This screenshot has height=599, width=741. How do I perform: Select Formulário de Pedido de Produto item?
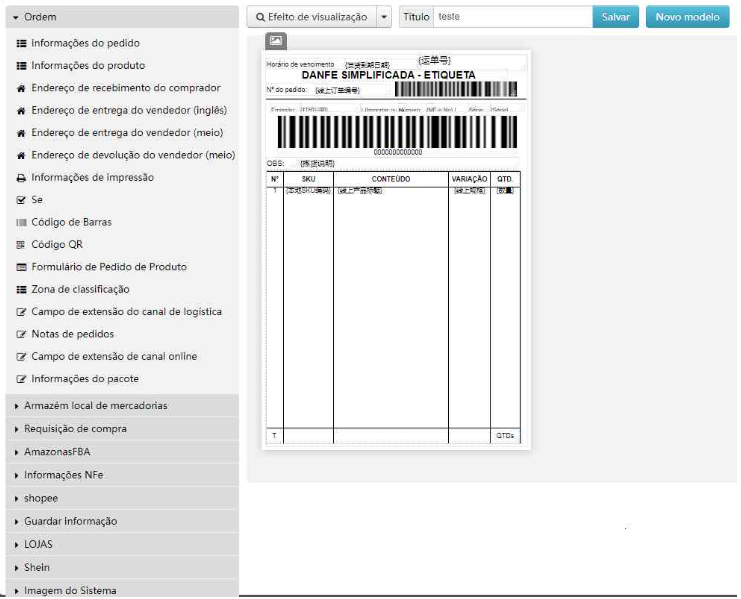pyautogui.click(x=109, y=267)
